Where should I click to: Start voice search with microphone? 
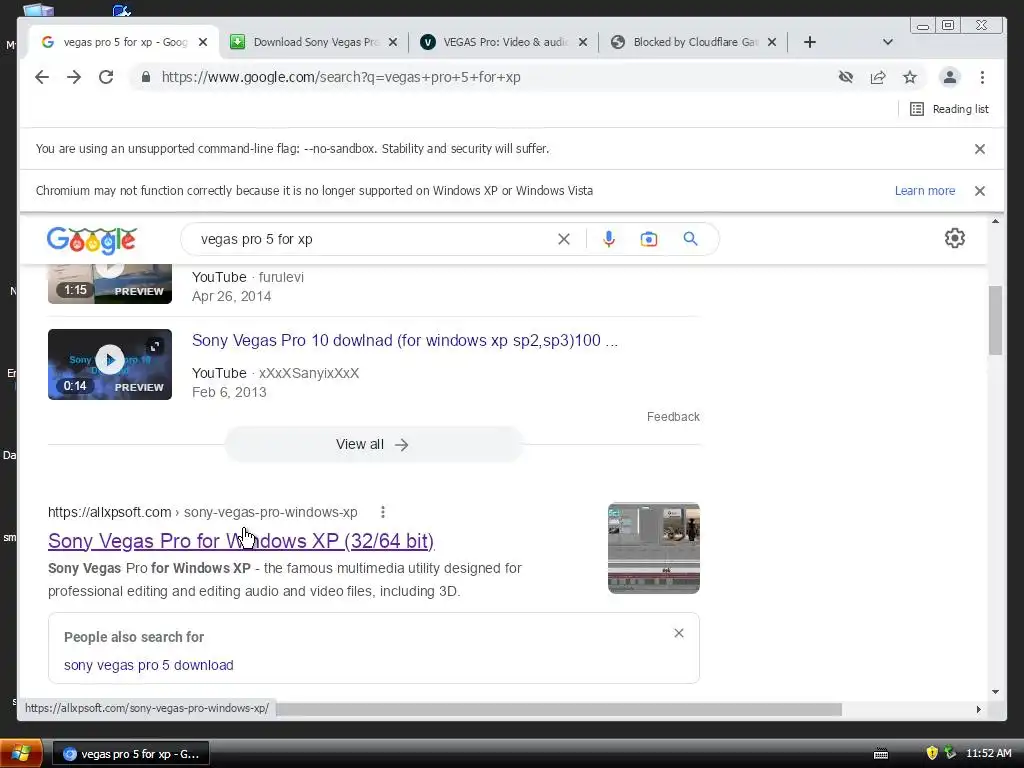[x=609, y=239]
